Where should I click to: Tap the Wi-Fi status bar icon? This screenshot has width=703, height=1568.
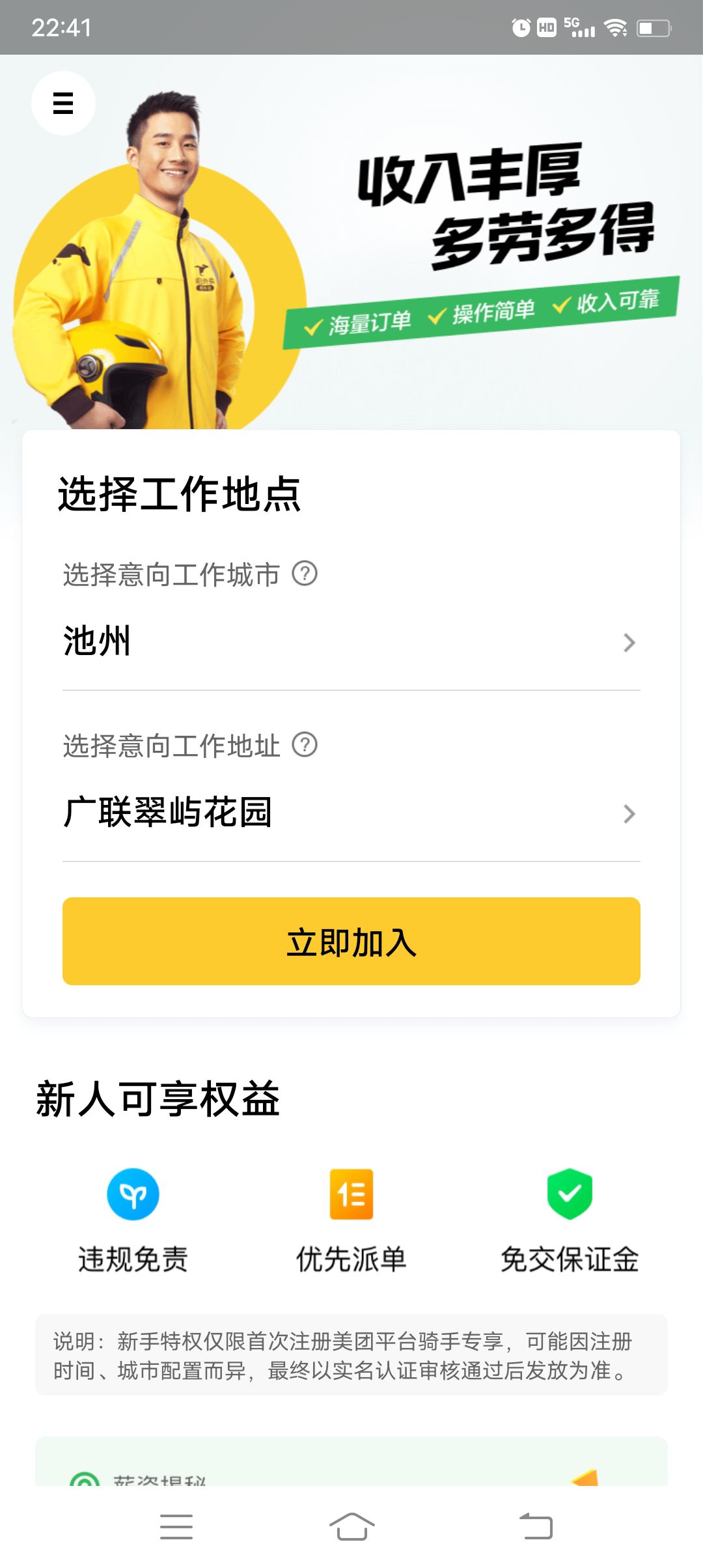click(x=615, y=27)
